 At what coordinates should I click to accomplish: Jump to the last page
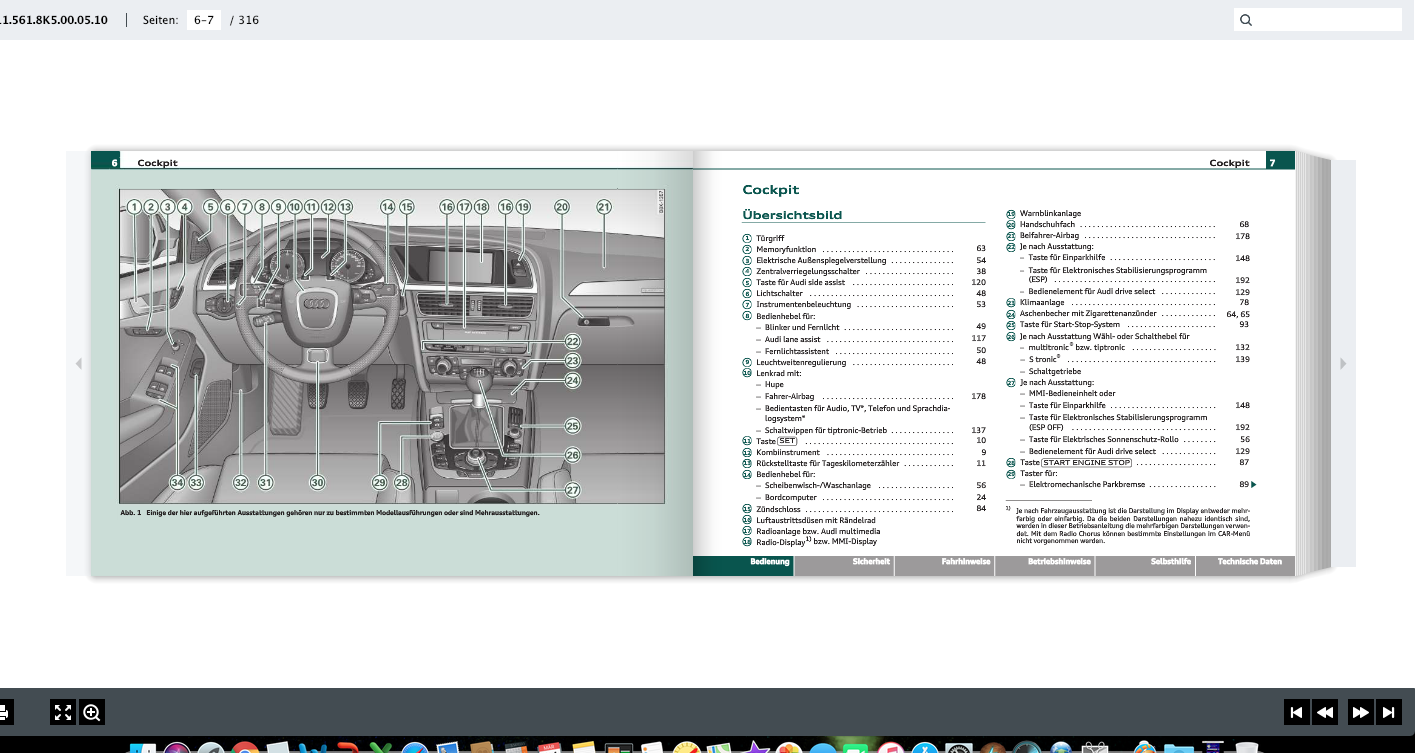point(1388,713)
